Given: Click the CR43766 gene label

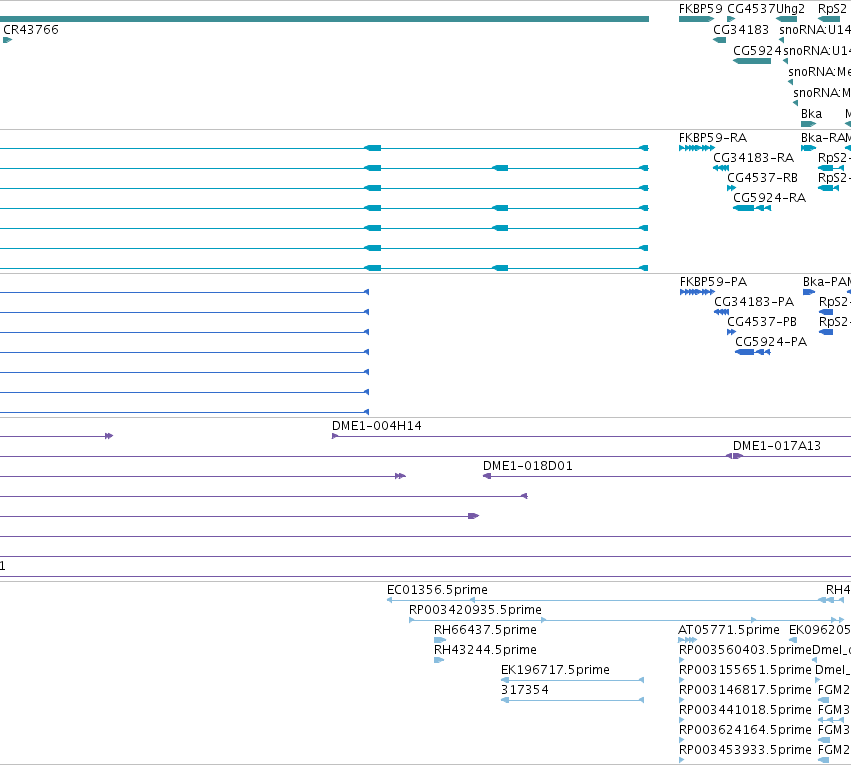Looking at the screenshot, I should click(31, 30).
